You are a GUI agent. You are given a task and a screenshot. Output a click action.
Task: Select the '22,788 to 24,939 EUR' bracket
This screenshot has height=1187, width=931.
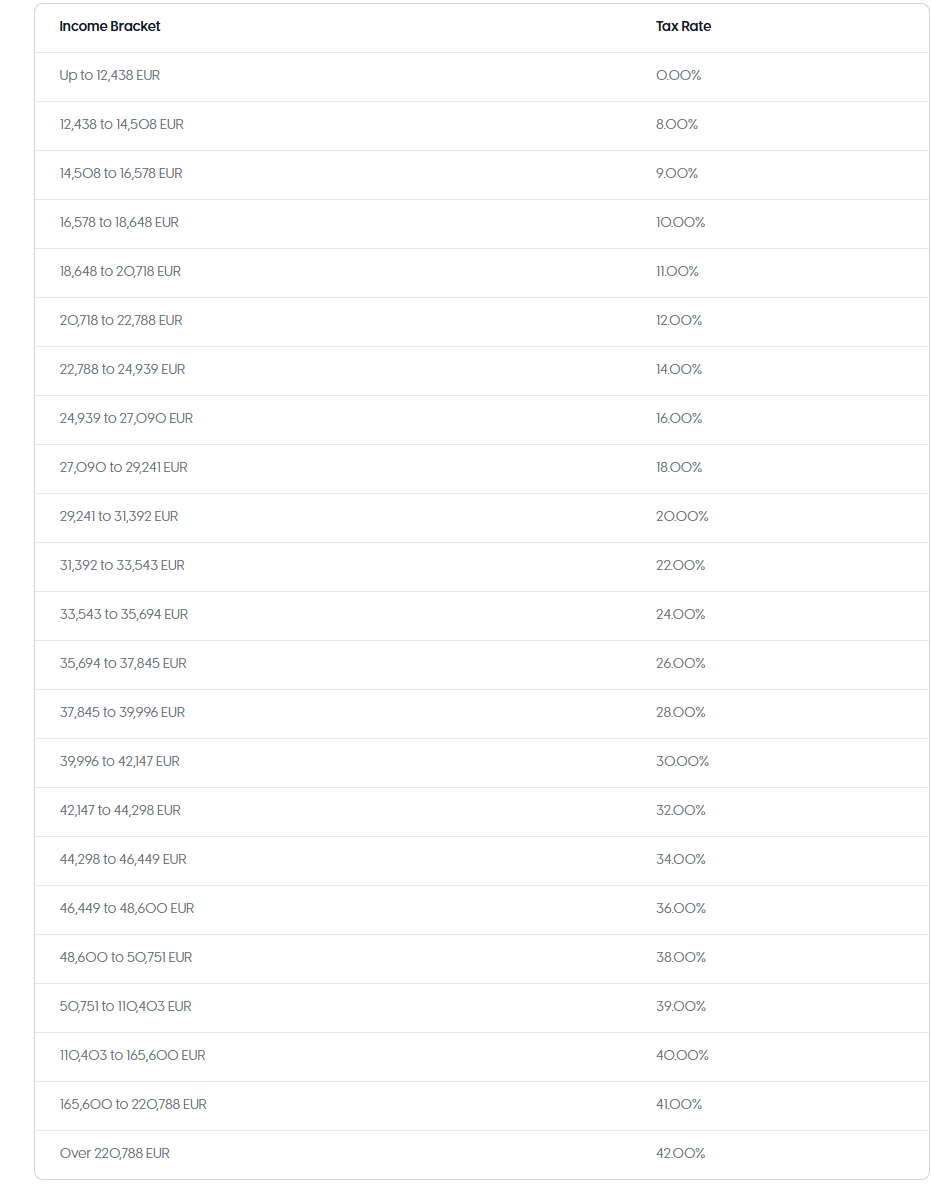click(x=122, y=369)
